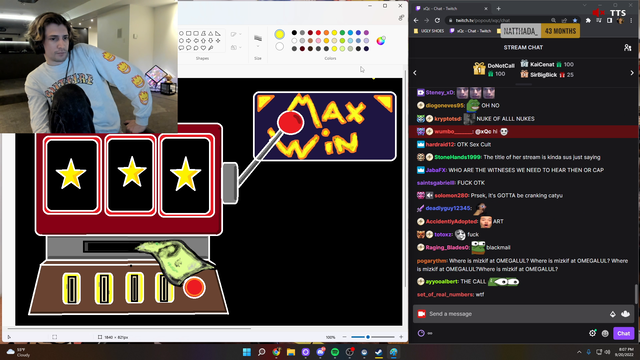Click username pogarythm in chat
The width and height of the screenshot is (640, 360).
point(432,261)
